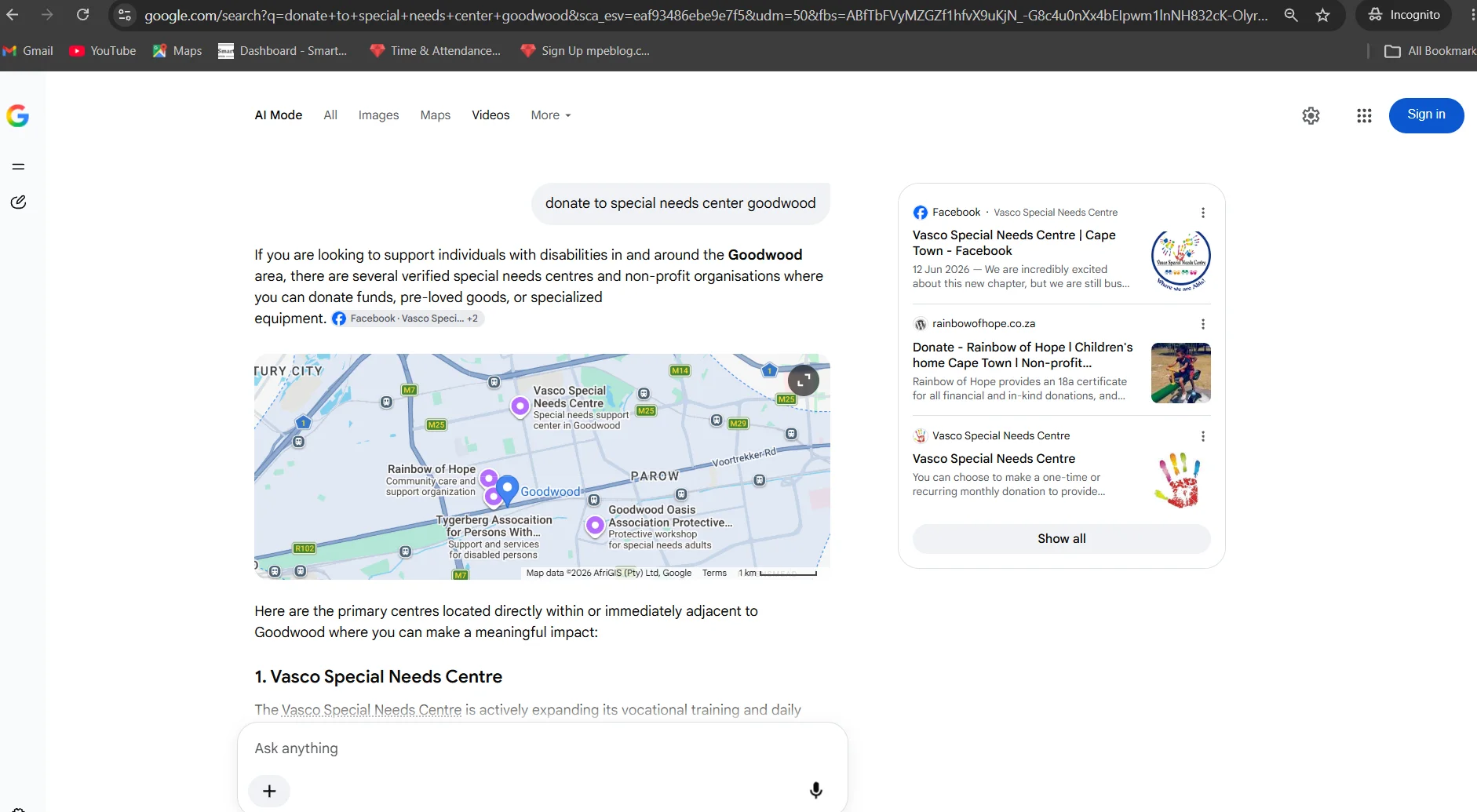Screen dimensions: 1477x812
Task: Switch to the Maps search tab
Action: 436,115
